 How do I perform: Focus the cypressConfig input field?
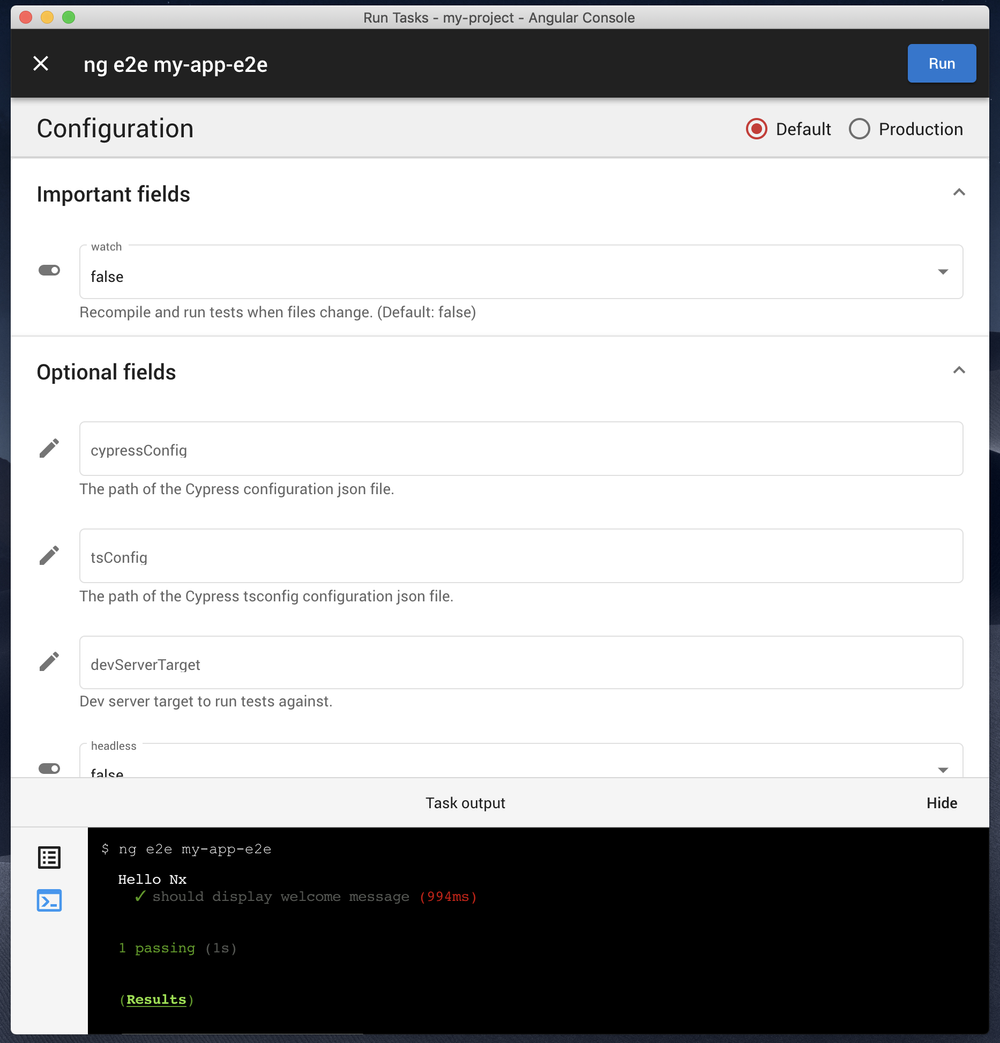coord(520,449)
